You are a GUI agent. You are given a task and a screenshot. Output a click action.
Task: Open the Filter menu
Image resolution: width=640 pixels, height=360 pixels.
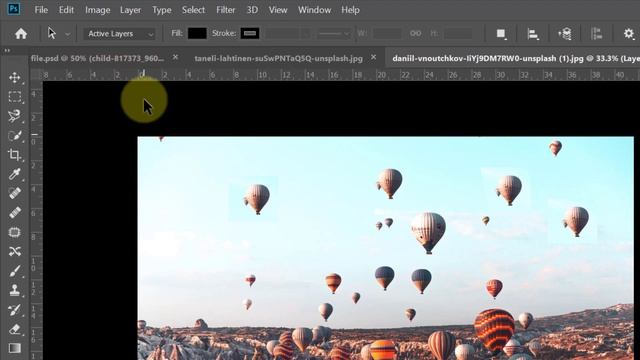pyautogui.click(x=226, y=10)
